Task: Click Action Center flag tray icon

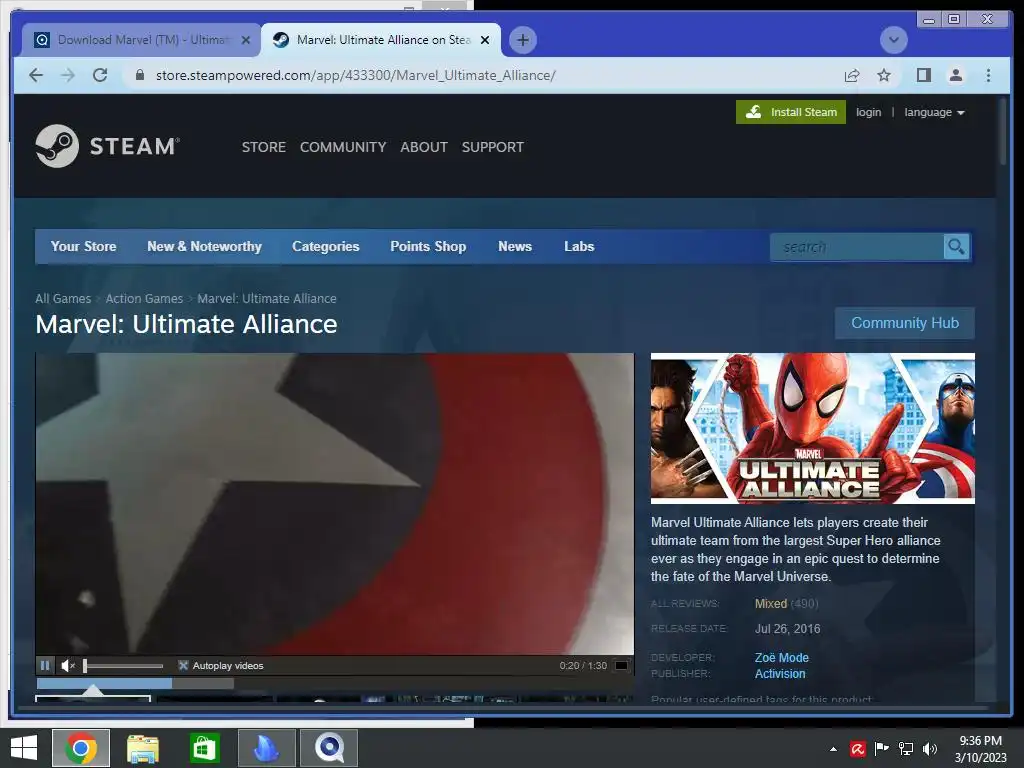Action: 882,749
